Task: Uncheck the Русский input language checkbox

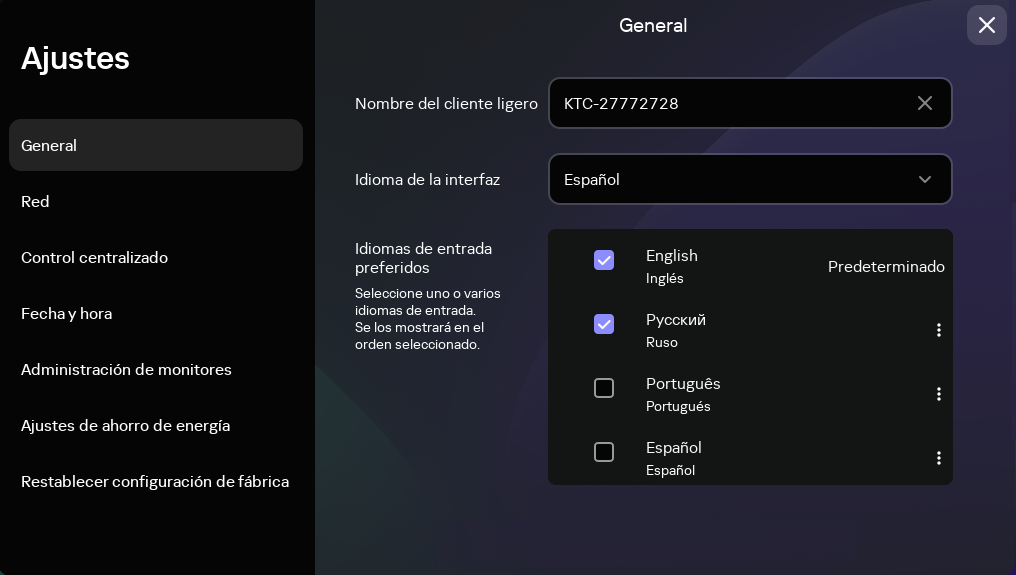Action: pyautogui.click(x=604, y=324)
